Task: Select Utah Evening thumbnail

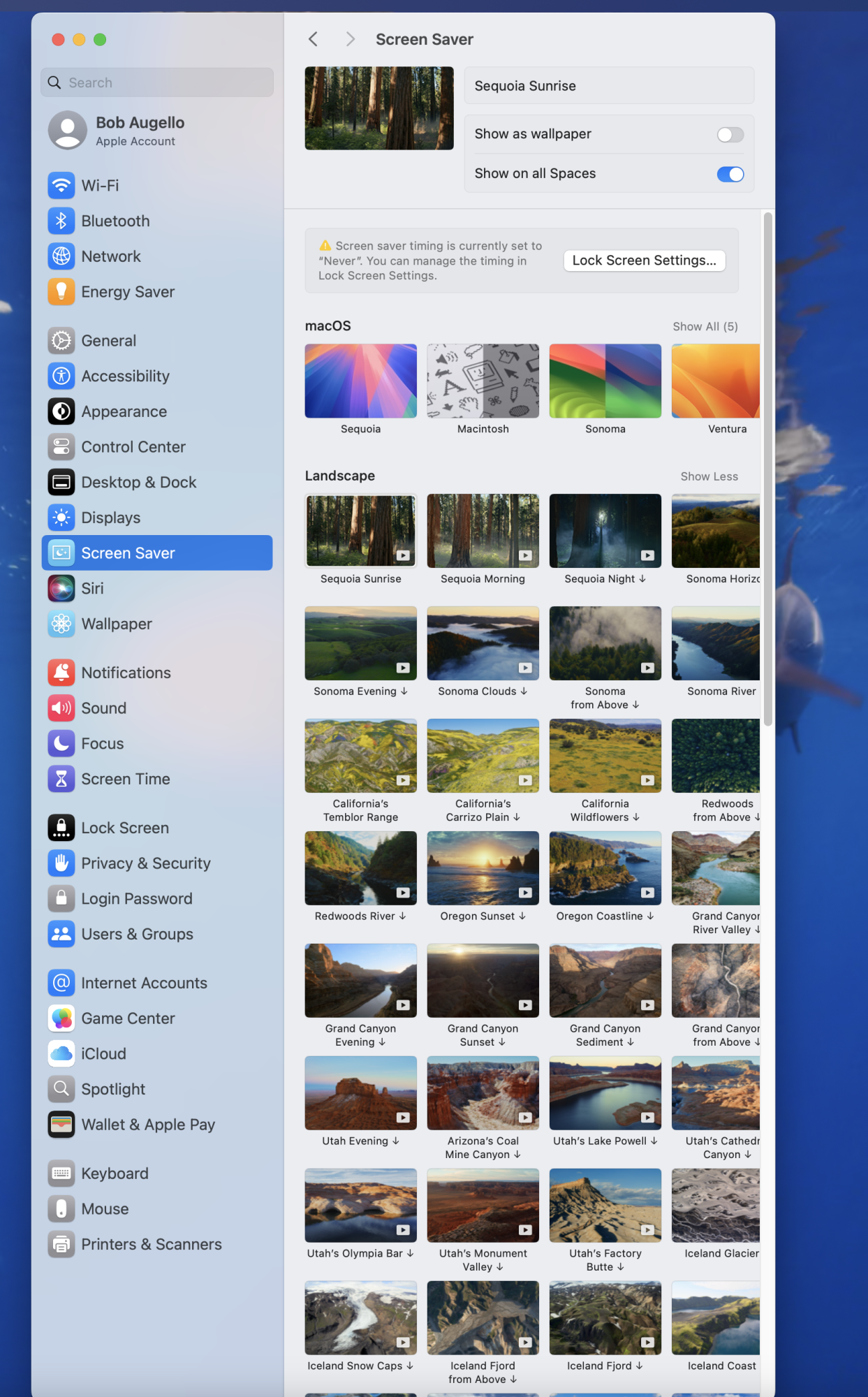Action: click(361, 1093)
